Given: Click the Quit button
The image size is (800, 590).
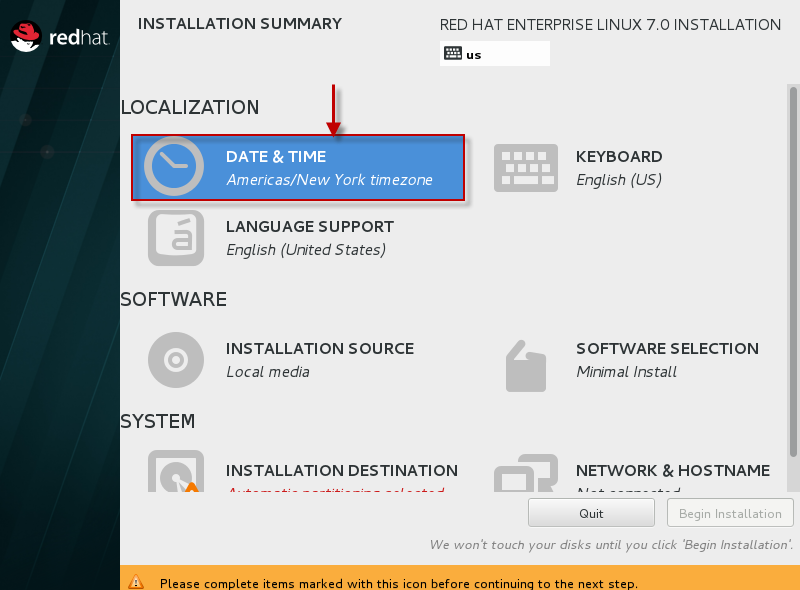Looking at the screenshot, I should point(591,513).
